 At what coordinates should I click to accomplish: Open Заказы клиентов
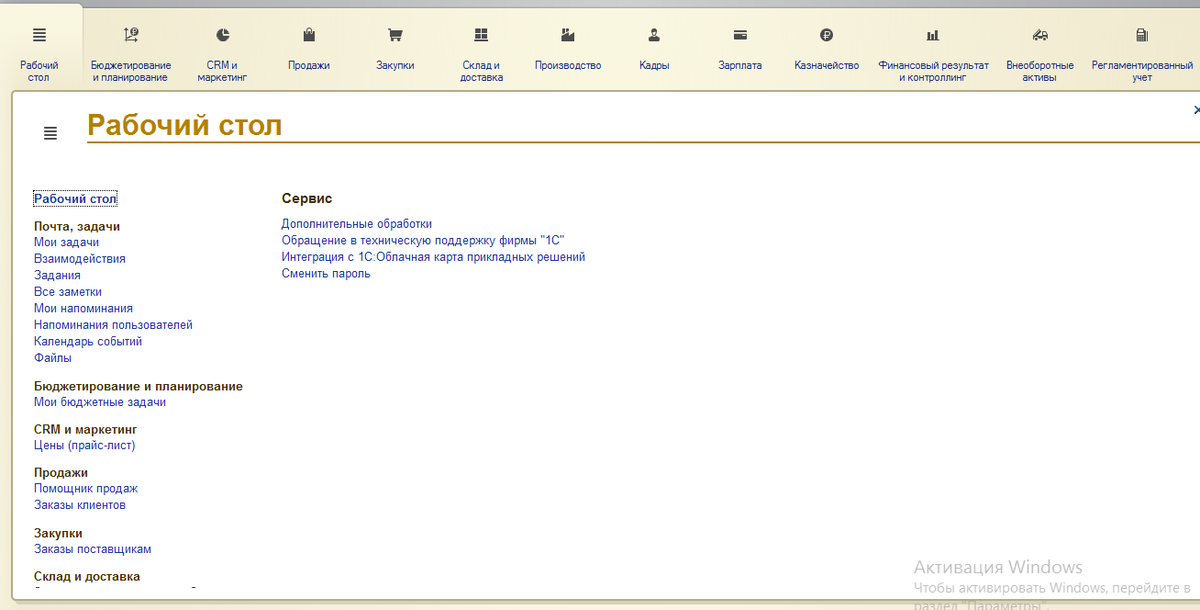click(80, 505)
